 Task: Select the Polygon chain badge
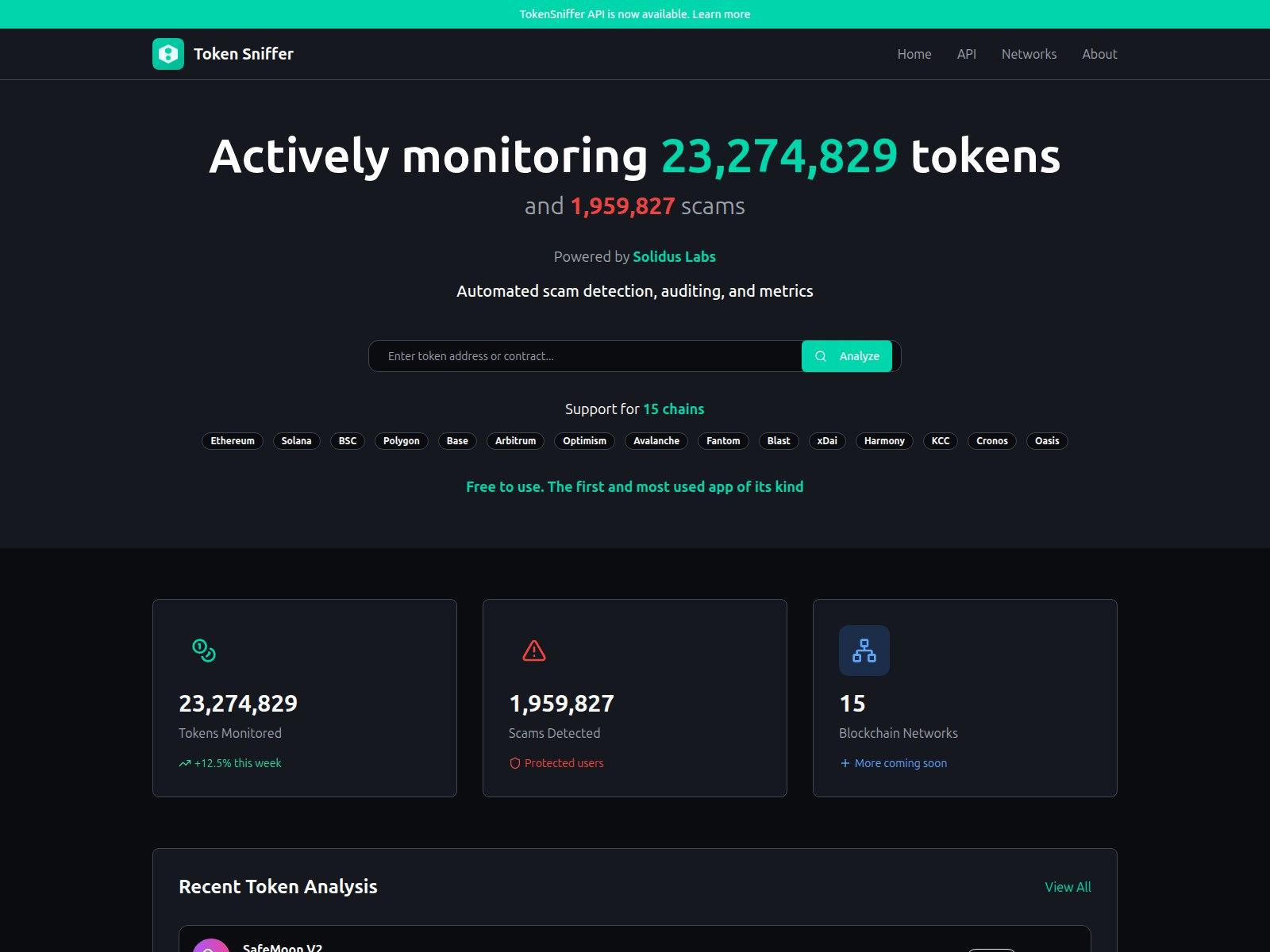point(402,441)
